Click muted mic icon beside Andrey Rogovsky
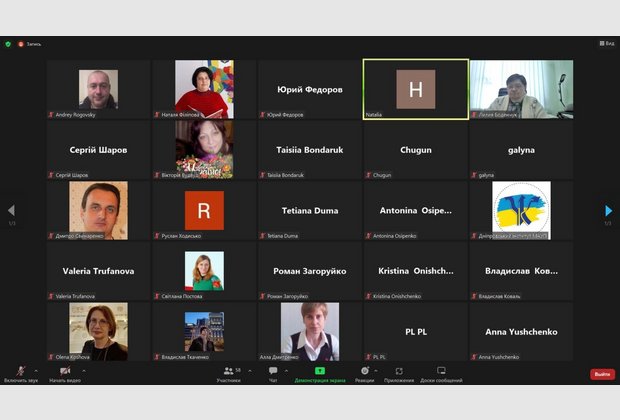This screenshot has width=620, height=420. (51, 115)
